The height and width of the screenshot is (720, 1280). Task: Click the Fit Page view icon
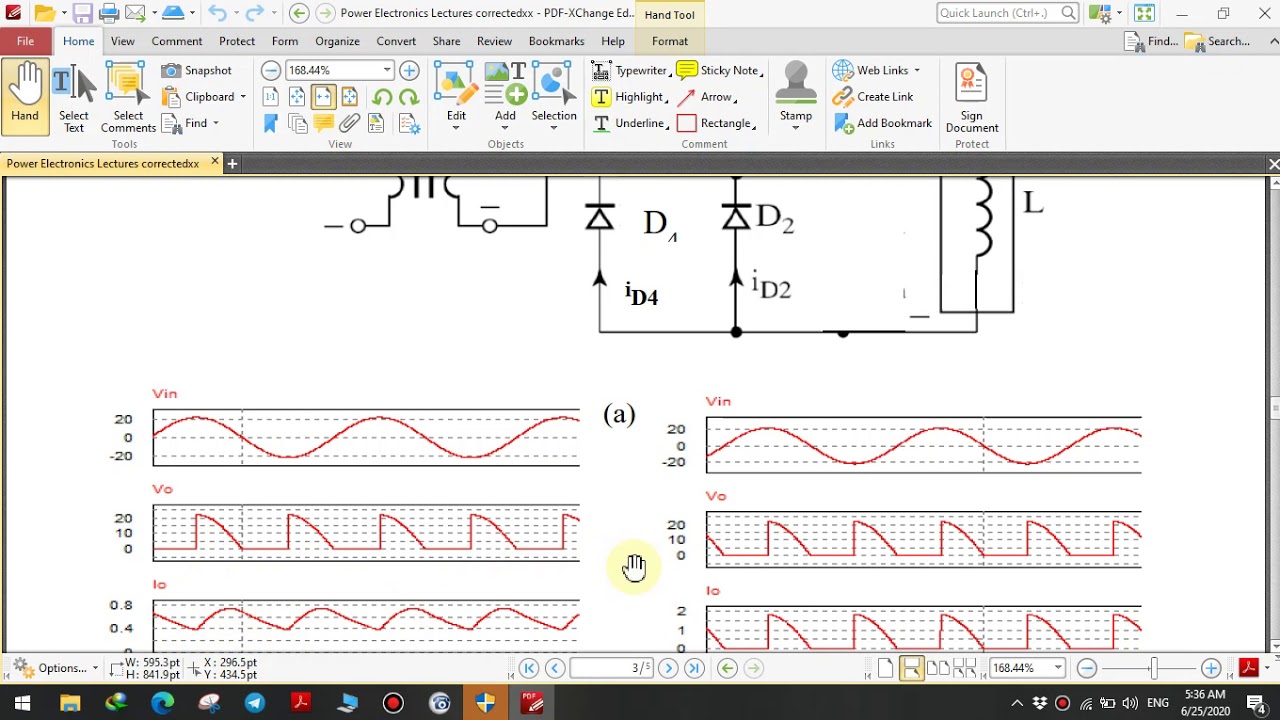pyautogui.click(x=297, y=97)
